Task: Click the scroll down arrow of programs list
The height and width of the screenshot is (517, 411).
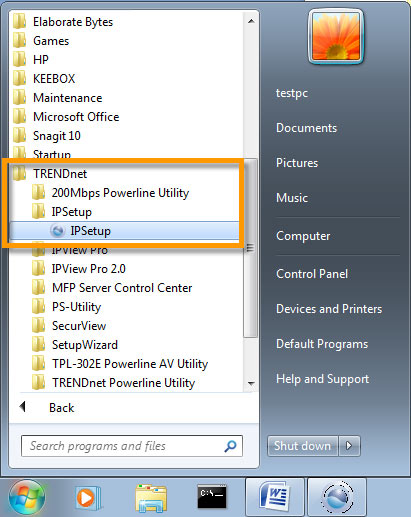Action: (x=251, y=383)
